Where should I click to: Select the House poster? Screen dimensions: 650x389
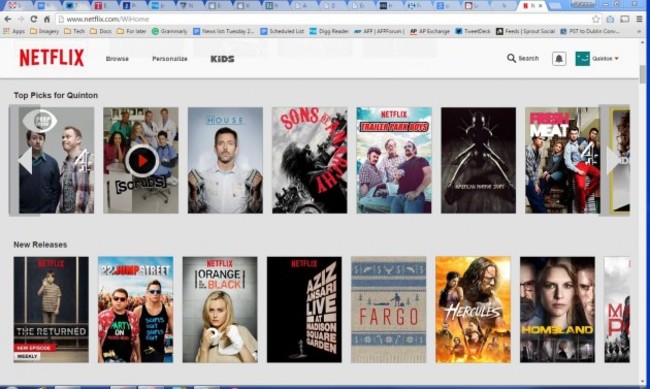coord(225,160)
